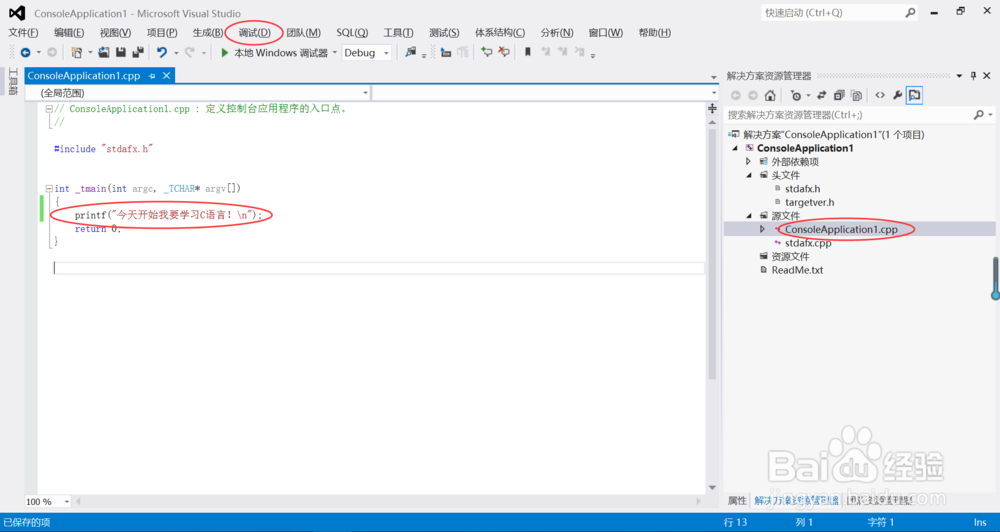The image size is (1000, 532).
Task: Open the 文件(F) menu
Action: coord(23,33)
